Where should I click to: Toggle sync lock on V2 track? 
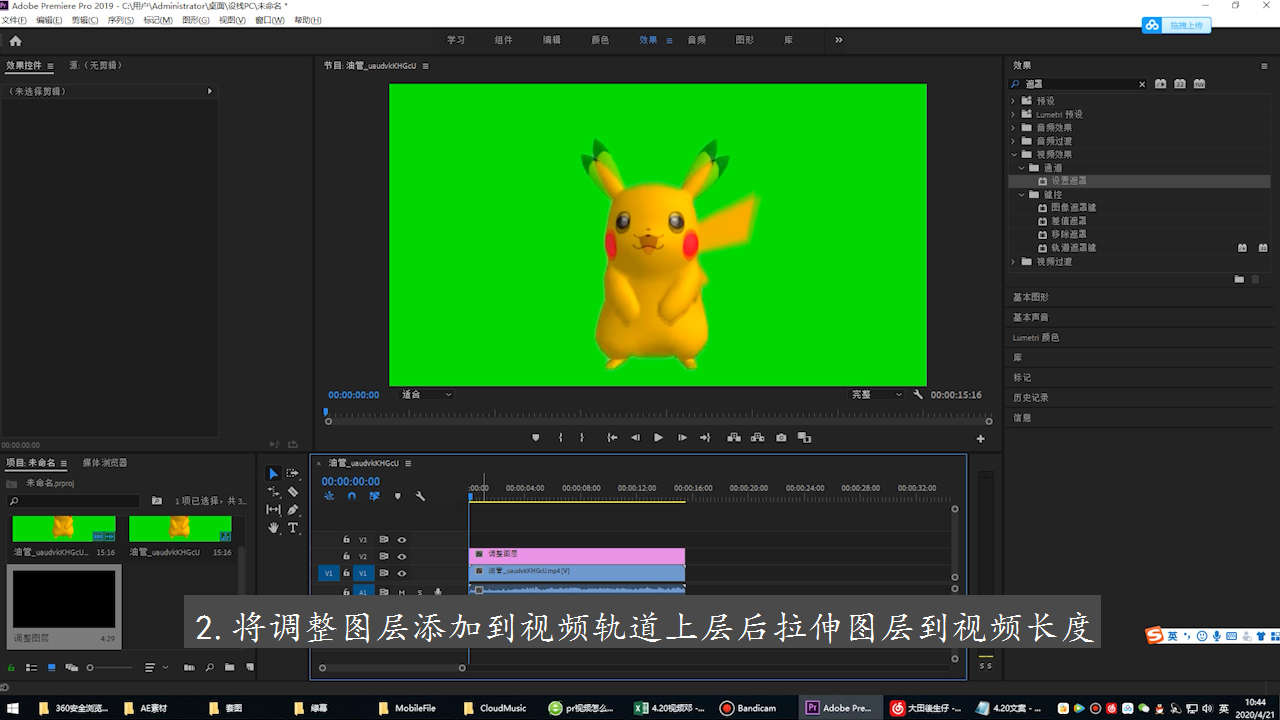pyautogui.click(x=383, y=556)
